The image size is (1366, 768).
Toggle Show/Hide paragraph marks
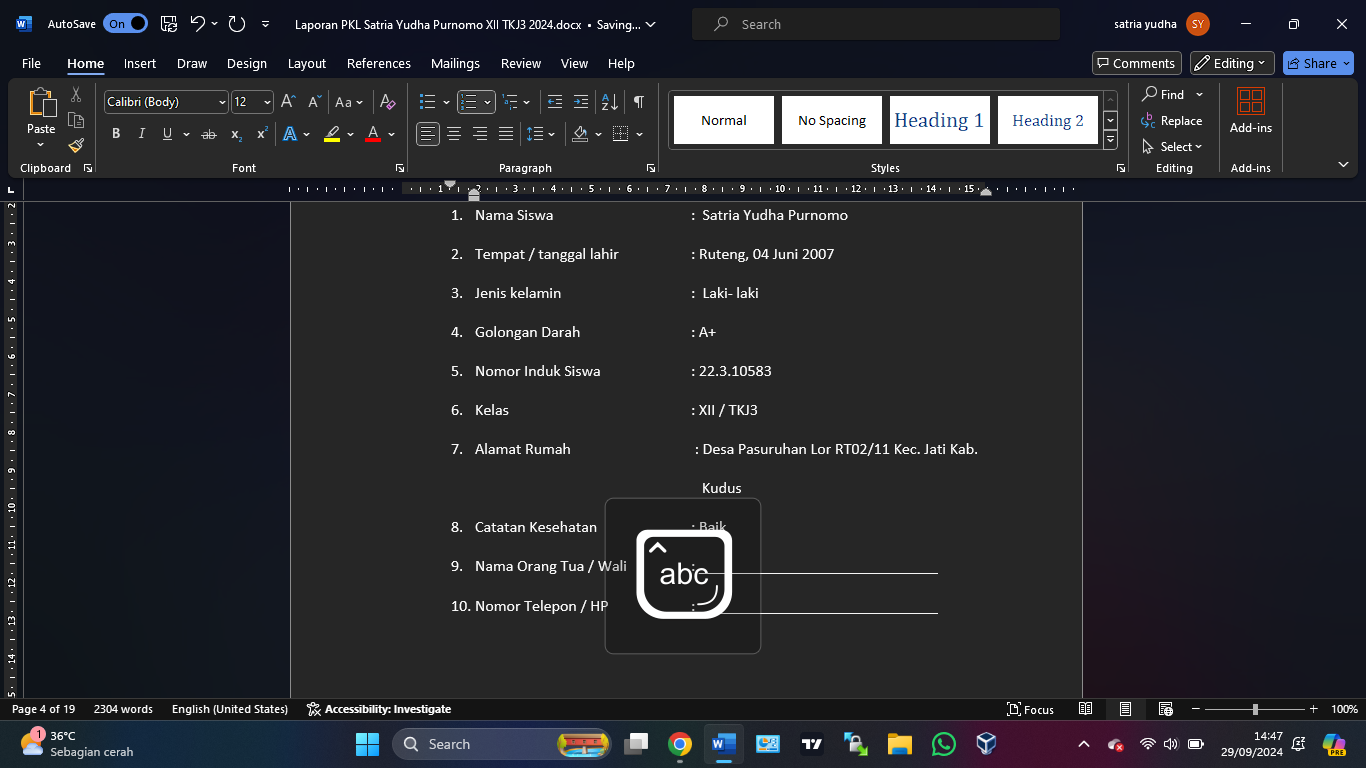pos(639,102)
